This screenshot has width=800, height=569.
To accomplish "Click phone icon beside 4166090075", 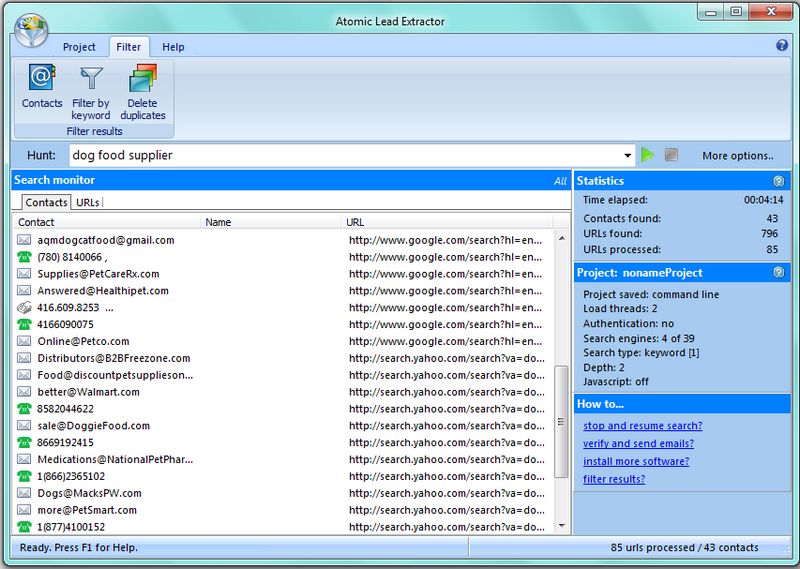I will click(x=24, y=324).
